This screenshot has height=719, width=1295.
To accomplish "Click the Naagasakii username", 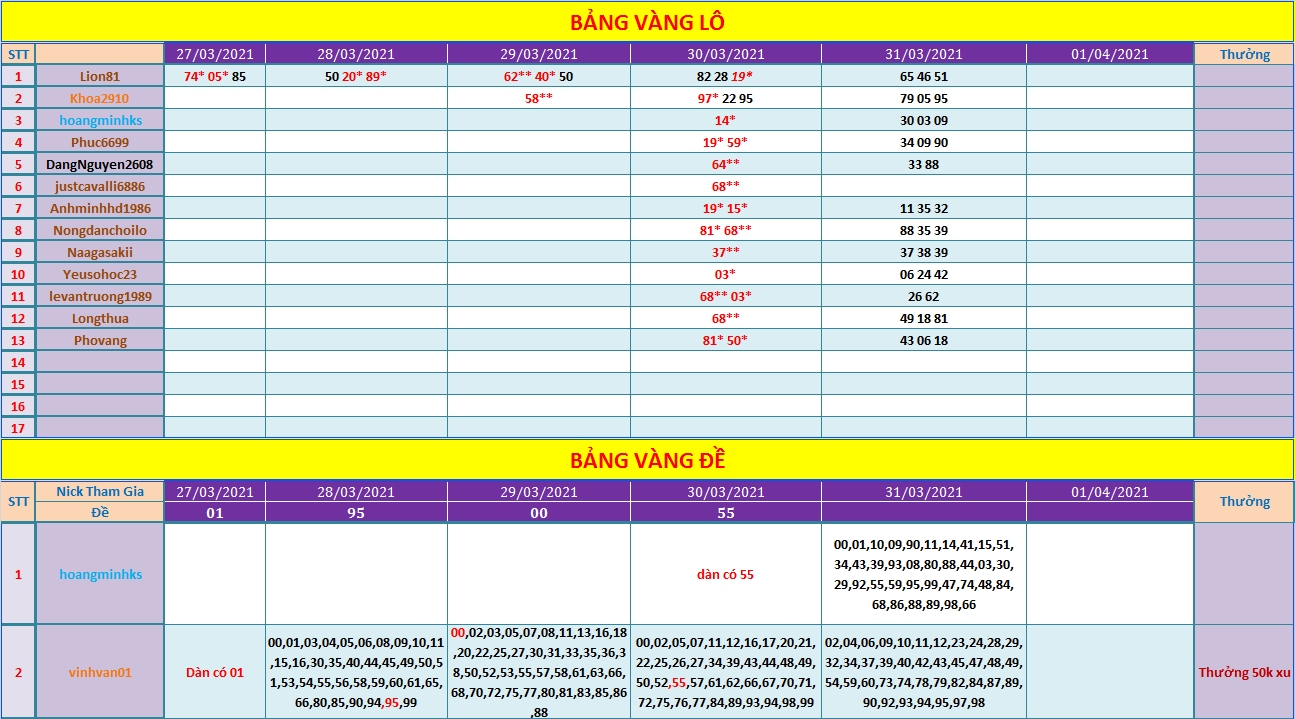I will [100, 252].
